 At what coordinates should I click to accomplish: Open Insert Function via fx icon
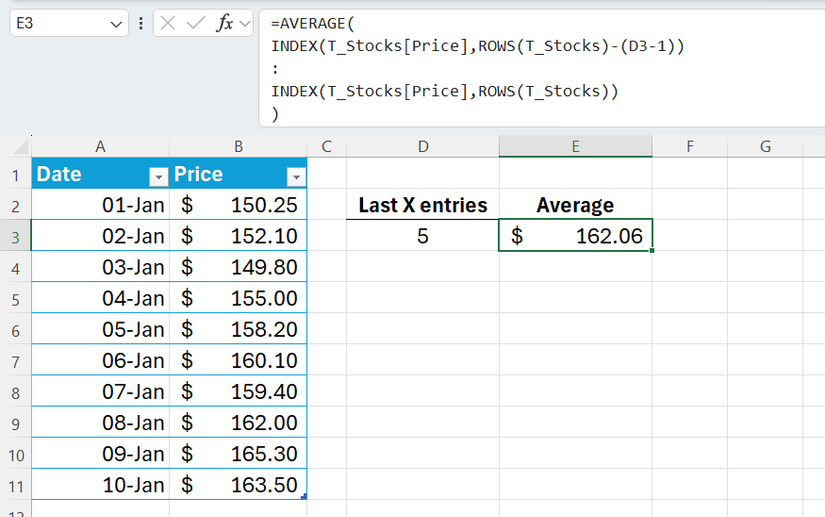(x=225, y=23)
